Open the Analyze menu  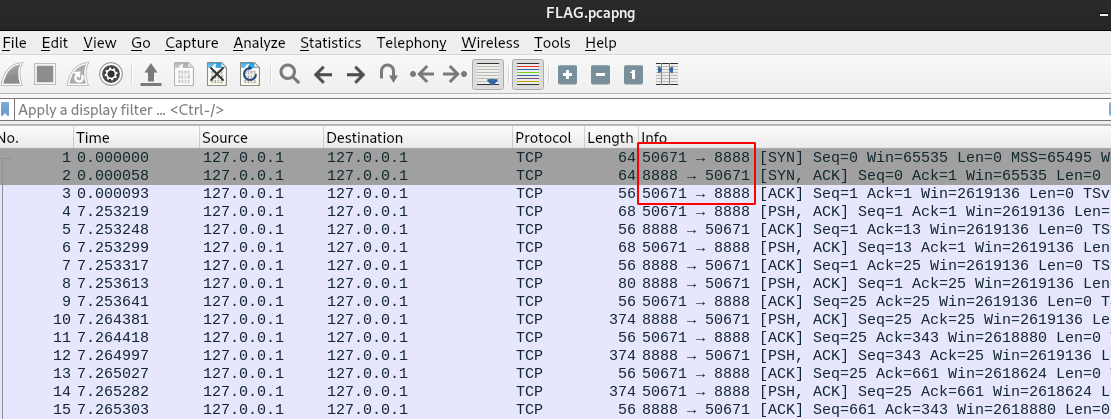pos(259,43)
